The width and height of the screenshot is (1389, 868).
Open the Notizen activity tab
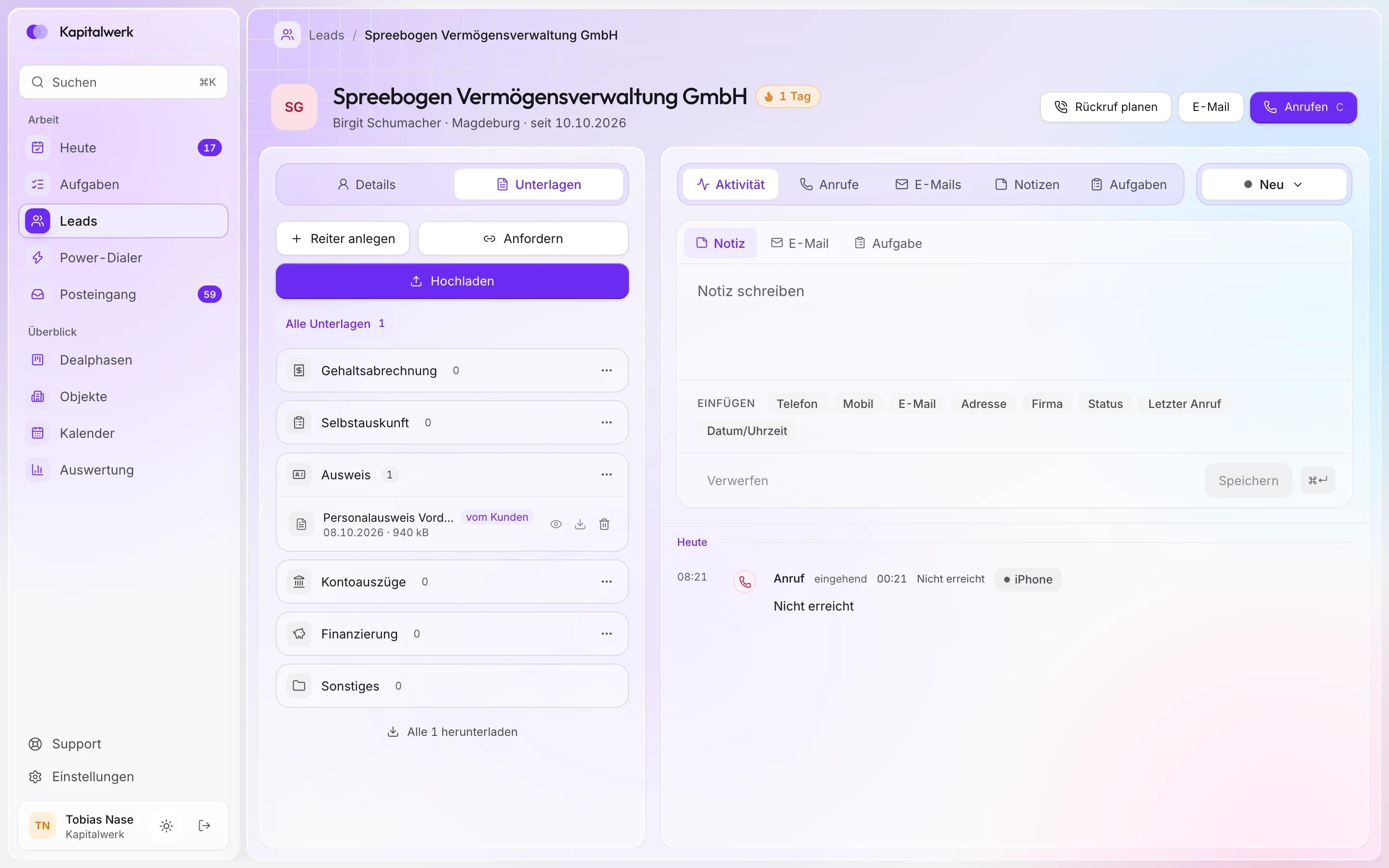click(1027, 184)
